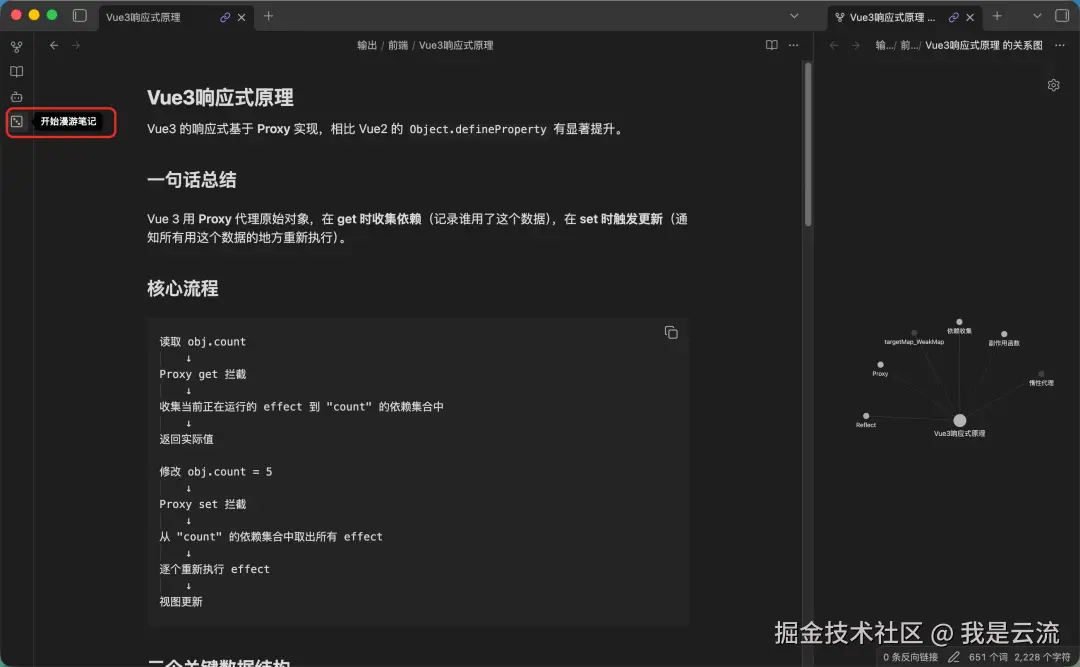Add new tab in left pane

click(x=269, y=16)
